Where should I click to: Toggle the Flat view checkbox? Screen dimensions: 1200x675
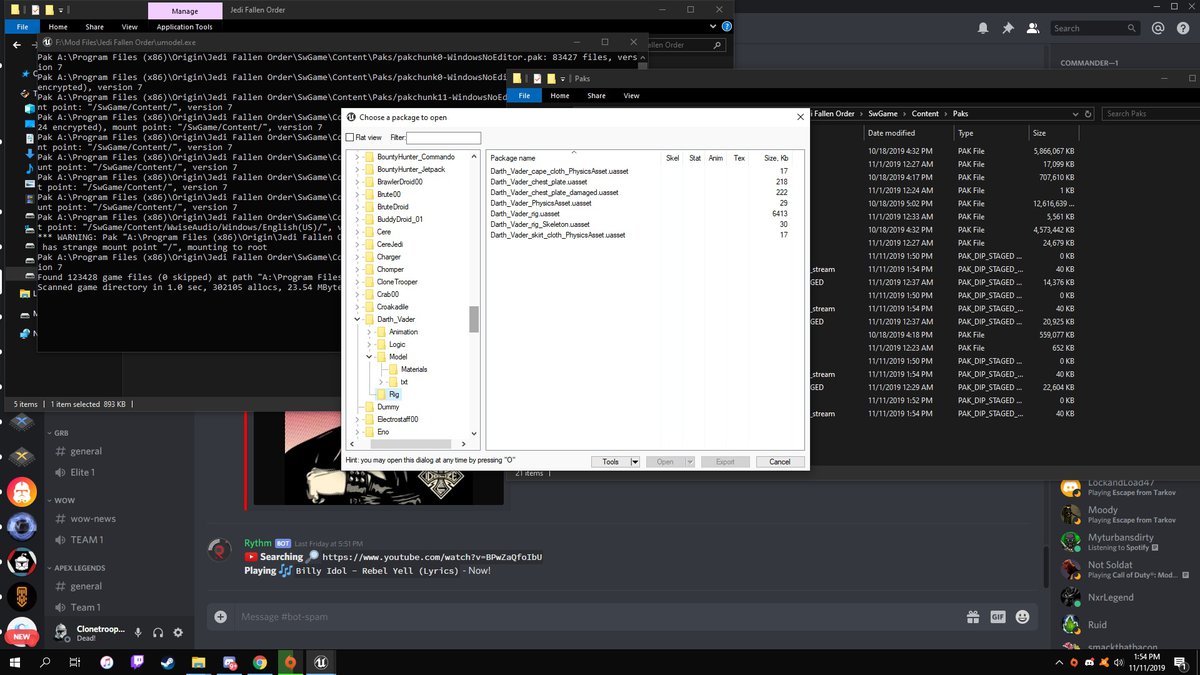pos(350,138)
